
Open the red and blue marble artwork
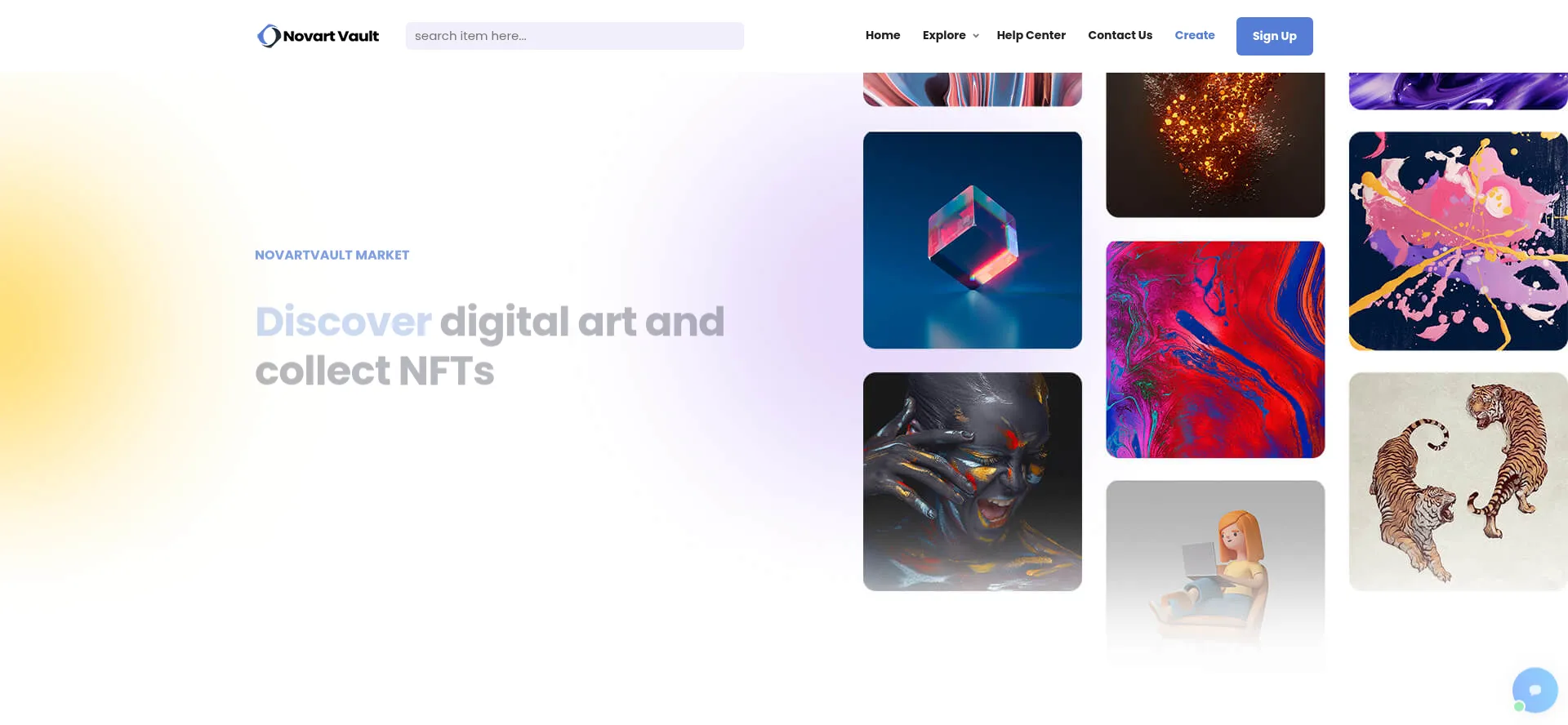(1214, 349)
